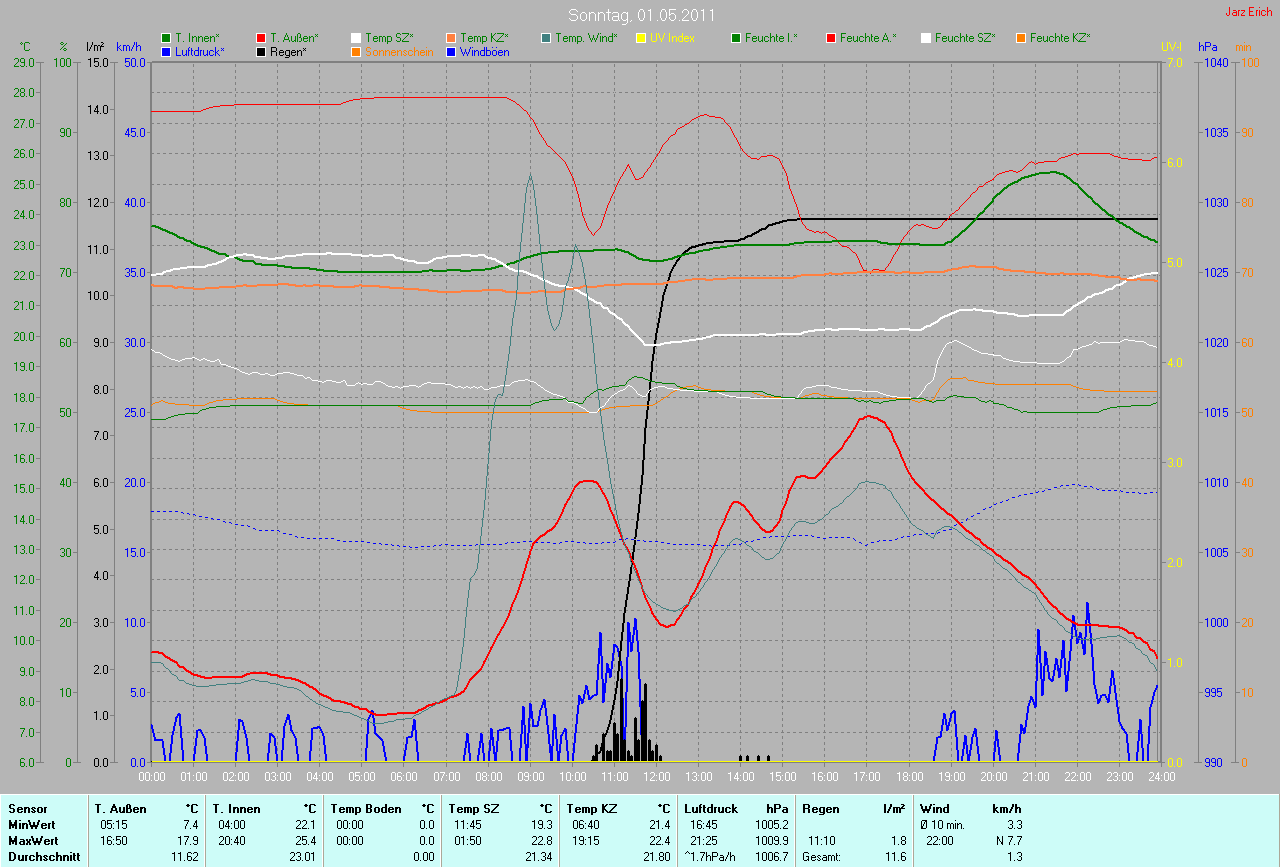Click the teal Temp. Wind legend square

click(x=547, y=38)
